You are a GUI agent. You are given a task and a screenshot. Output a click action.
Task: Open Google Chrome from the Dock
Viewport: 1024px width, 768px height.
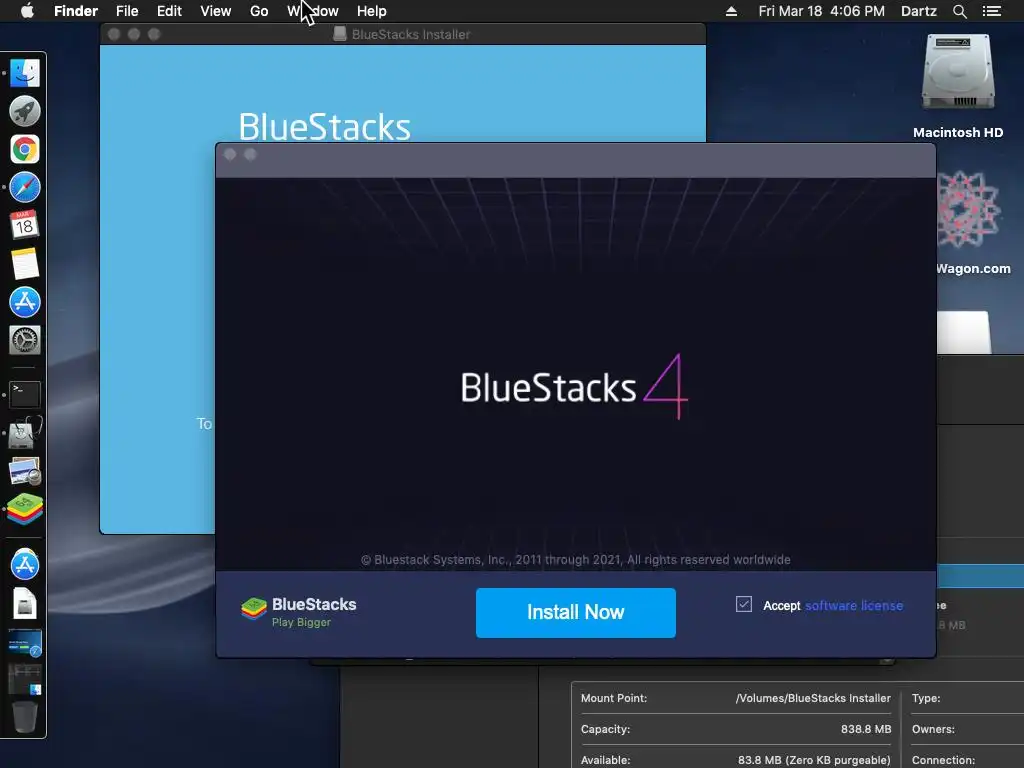[x=25, y=149]
